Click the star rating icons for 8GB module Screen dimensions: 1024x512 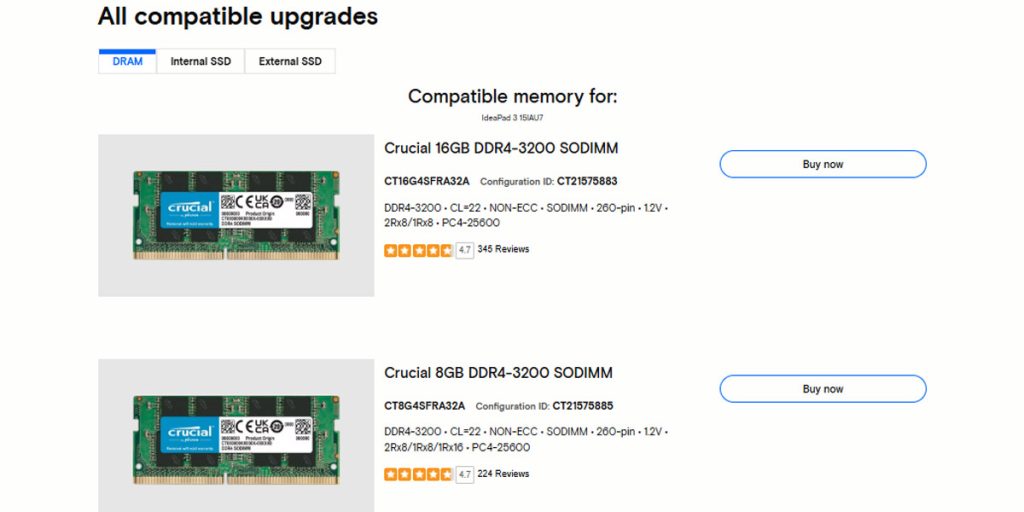pos(418,475)
